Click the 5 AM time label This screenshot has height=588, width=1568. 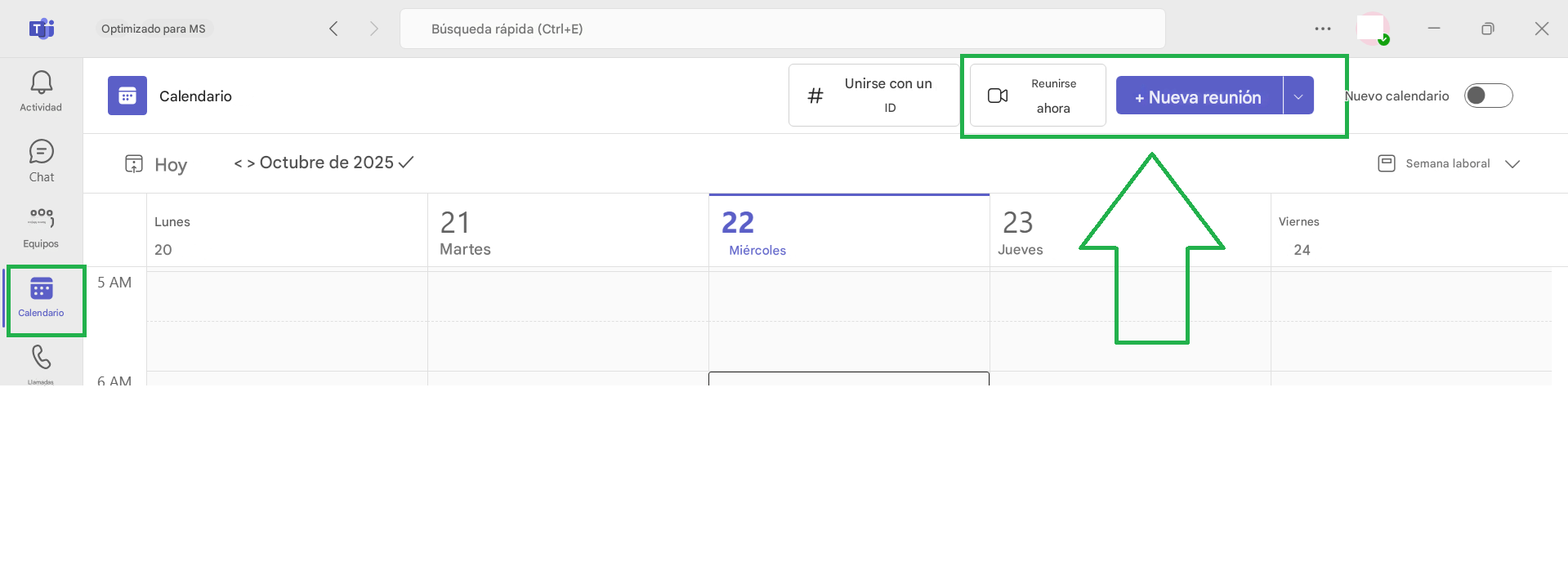[114, 283]
